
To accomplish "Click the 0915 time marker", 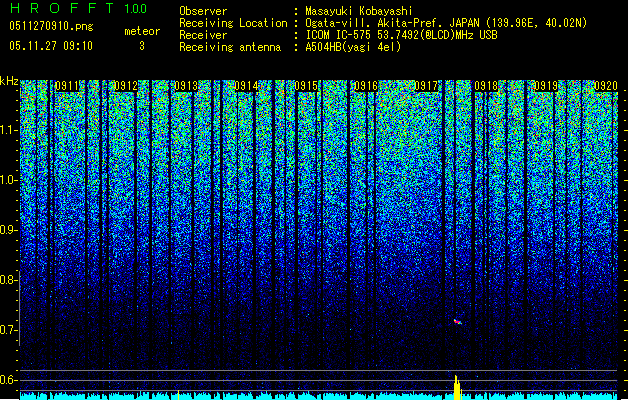I will [306, 86].
